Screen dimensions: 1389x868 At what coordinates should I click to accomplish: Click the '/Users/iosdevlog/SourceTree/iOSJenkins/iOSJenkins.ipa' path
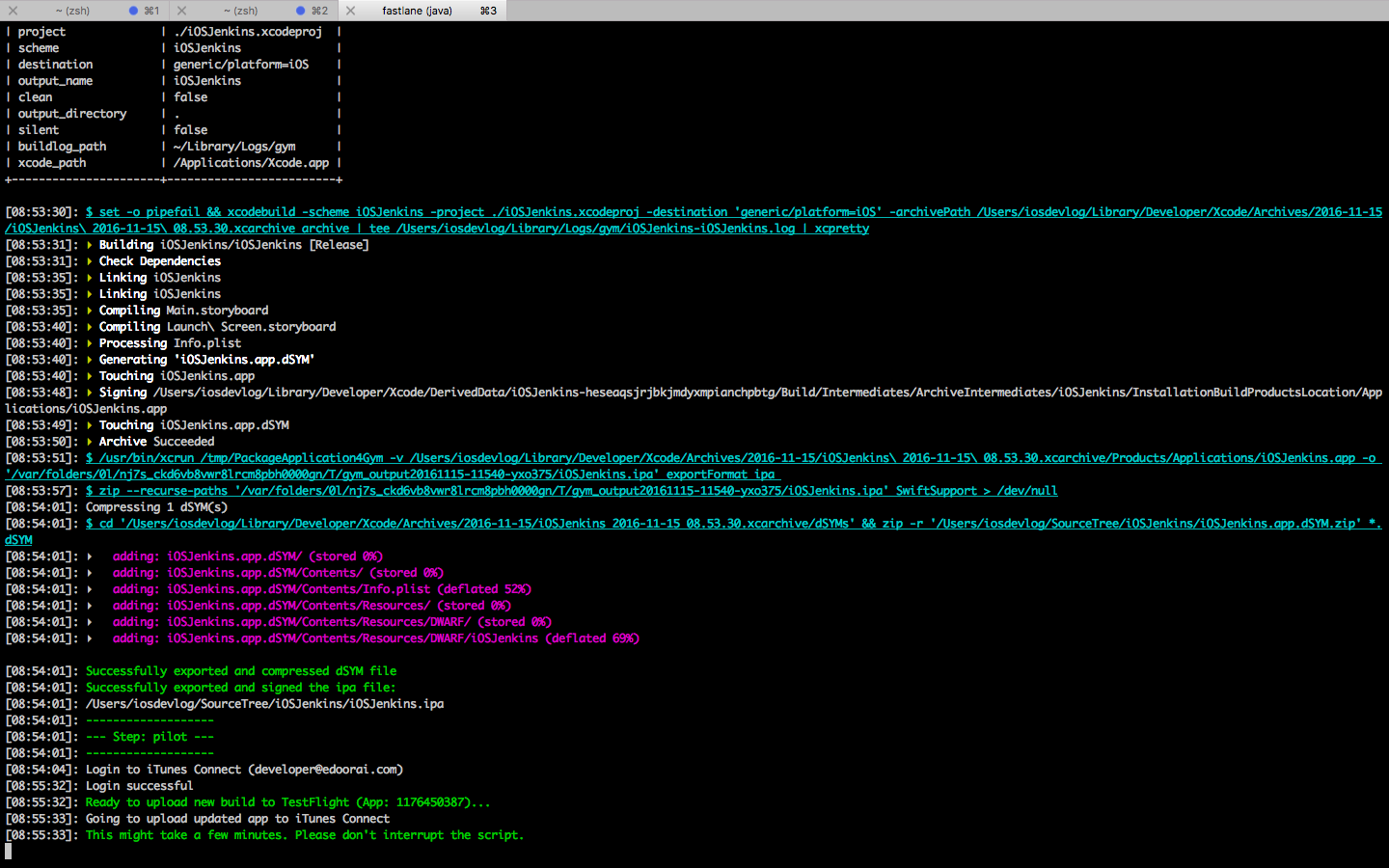(264, 704)
